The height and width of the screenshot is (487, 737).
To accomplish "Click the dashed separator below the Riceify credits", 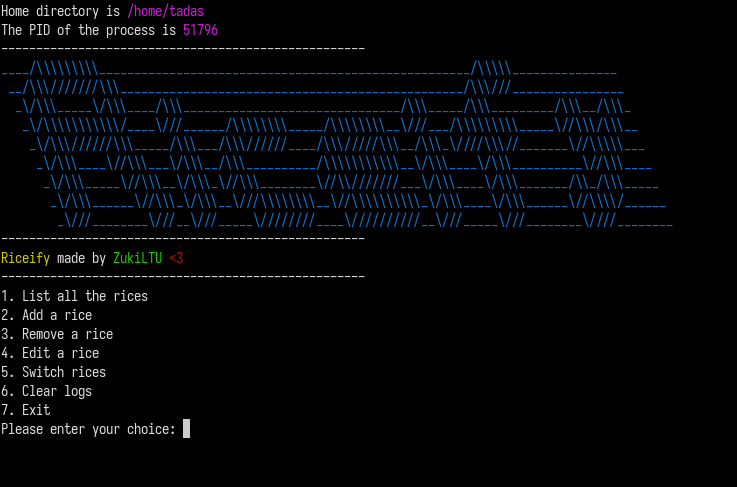I will click(x=182, y=277).
